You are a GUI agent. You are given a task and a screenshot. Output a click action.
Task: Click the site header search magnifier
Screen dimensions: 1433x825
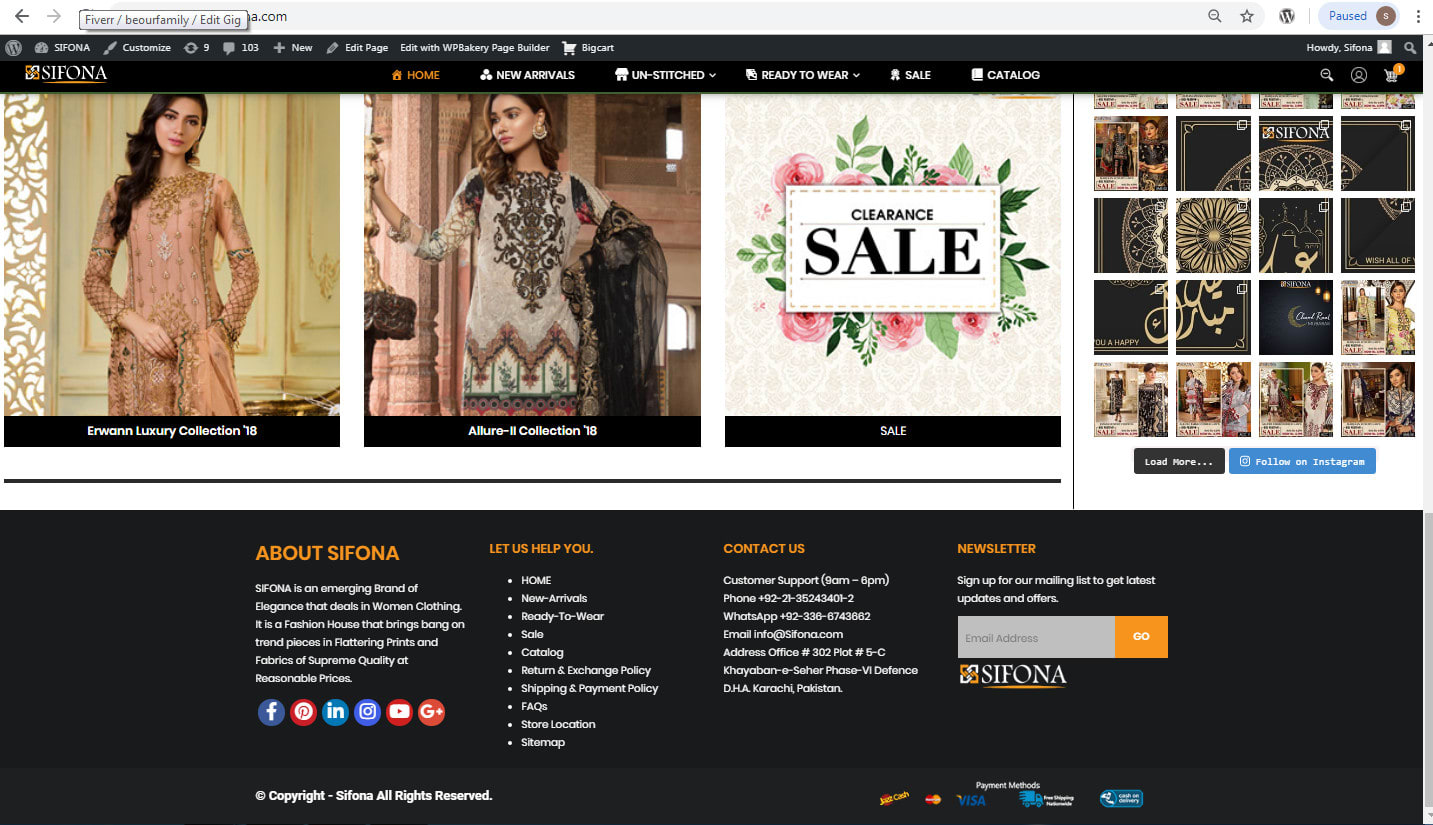1327,75
